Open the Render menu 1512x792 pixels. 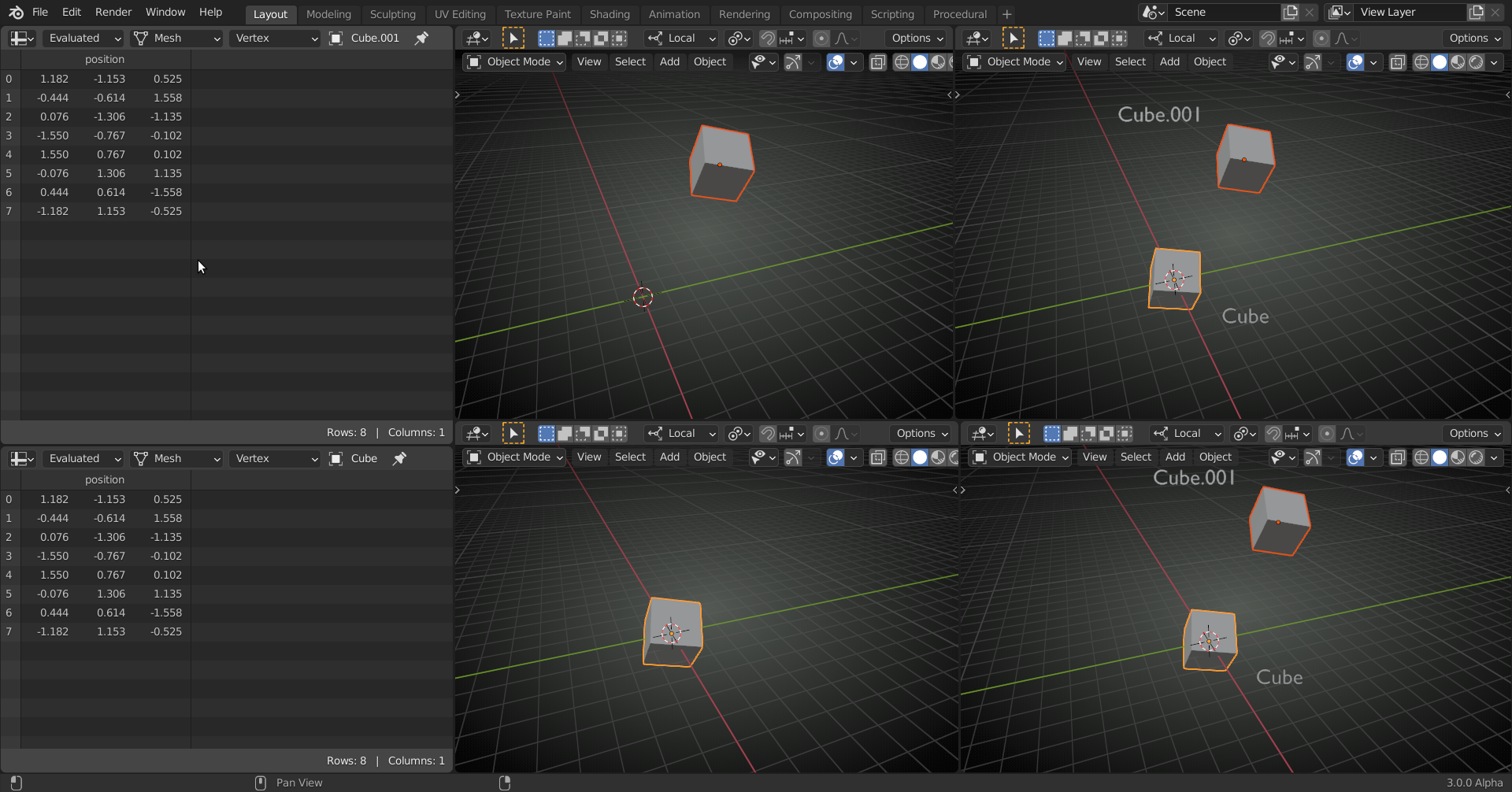(113, 13)
